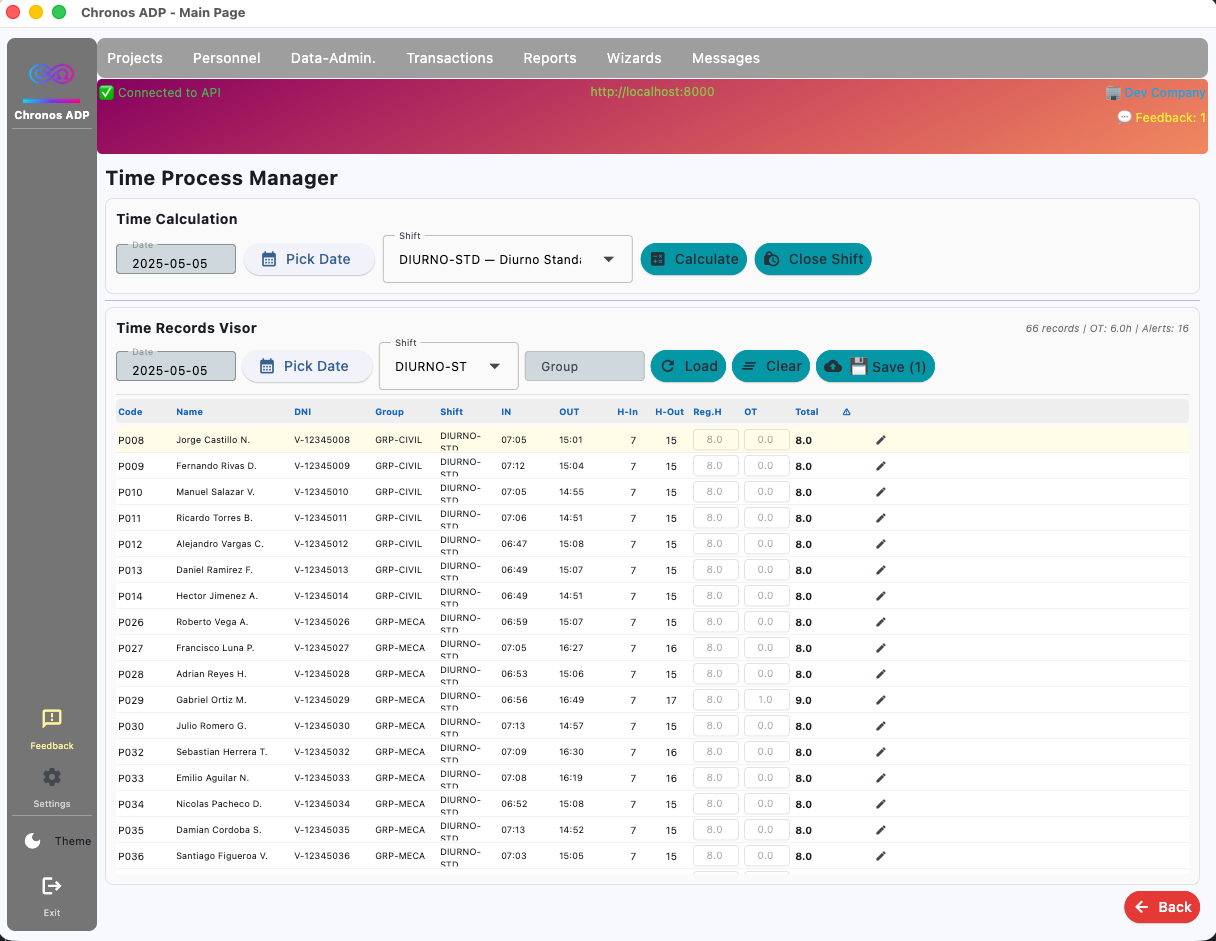Edit row P010 Manuel Salazar pencil icon
The height and width of the screenshot is (941, 1216).
pyautogui.click(x=881, y=492)
